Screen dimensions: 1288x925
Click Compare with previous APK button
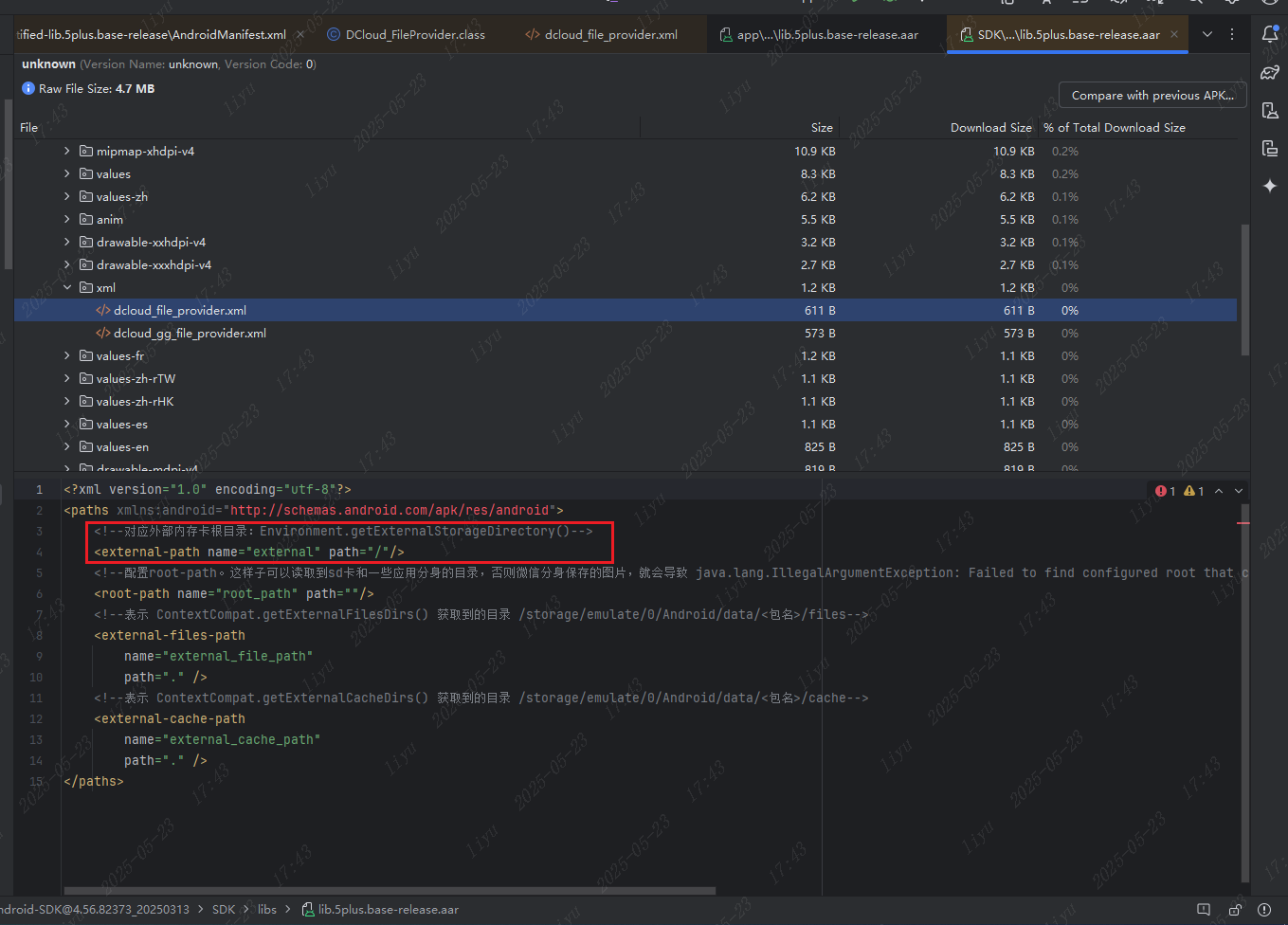coord(1152,96)
